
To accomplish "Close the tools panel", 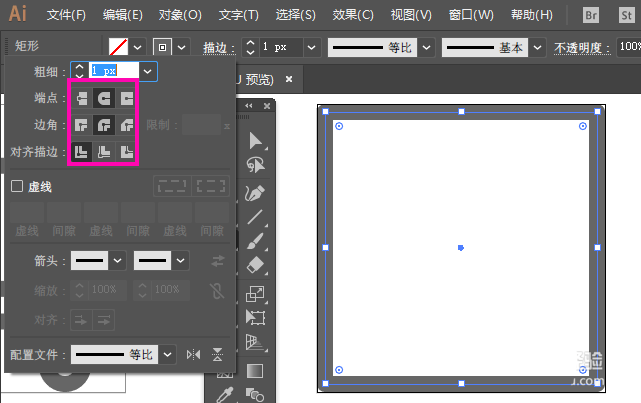I will tap(267, 106).
